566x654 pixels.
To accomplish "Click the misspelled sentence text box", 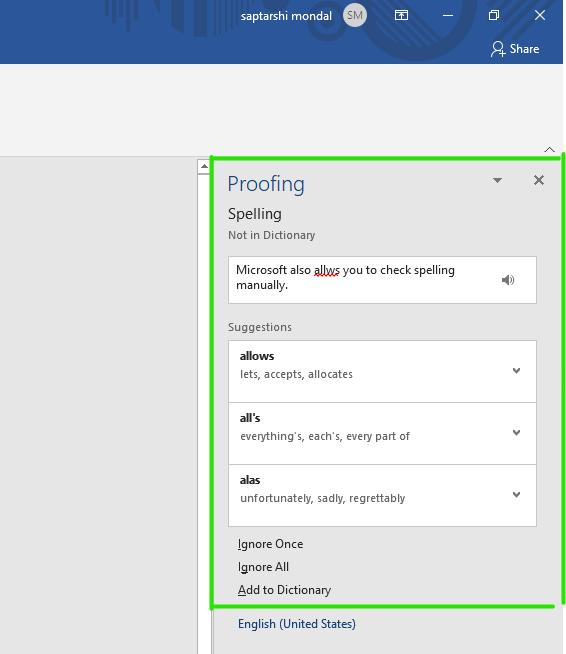I will pos(382,280).
